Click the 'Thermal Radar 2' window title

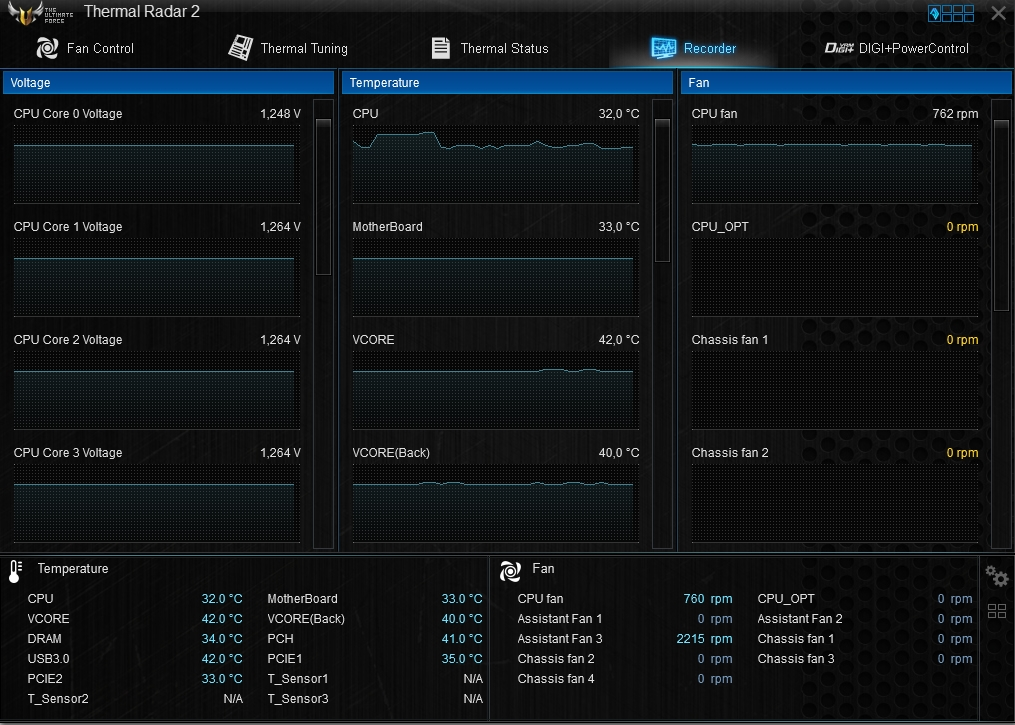[x=142, y=12]
